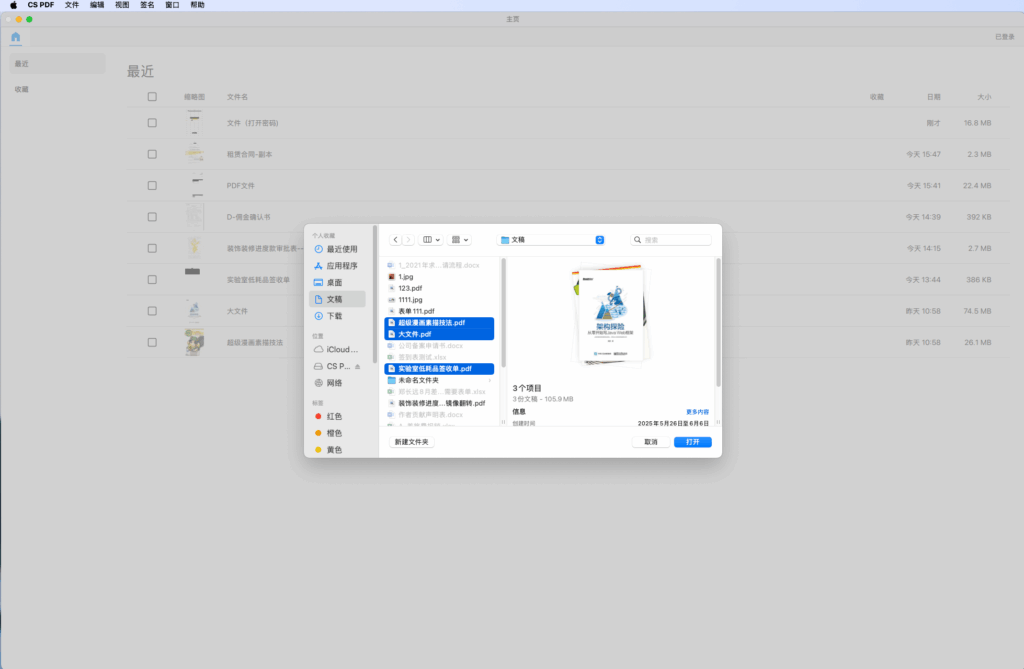
Task: Click the file list scrollbar
Action: coord(503,312)
